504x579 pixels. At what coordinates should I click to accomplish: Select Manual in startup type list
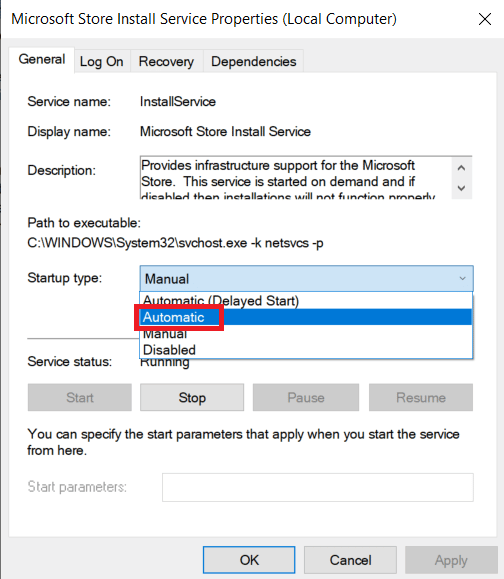click(306, 333)
